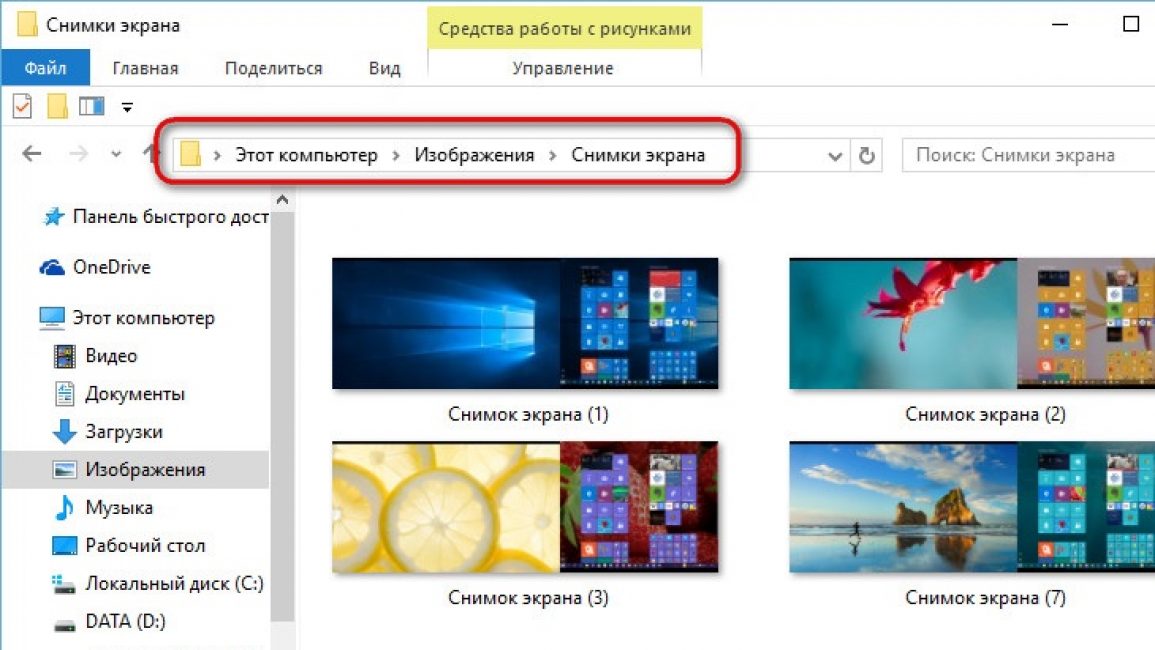Open the recent locations dropdown arrow
The image size is (1155, 650).
[116, 155]
